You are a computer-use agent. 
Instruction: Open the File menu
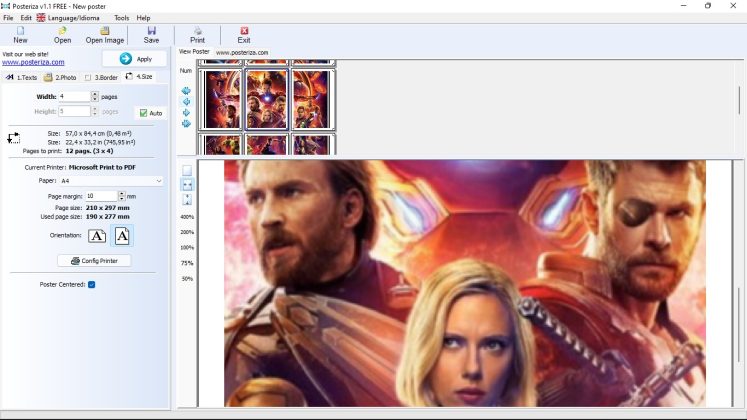(x=8, y=18)
